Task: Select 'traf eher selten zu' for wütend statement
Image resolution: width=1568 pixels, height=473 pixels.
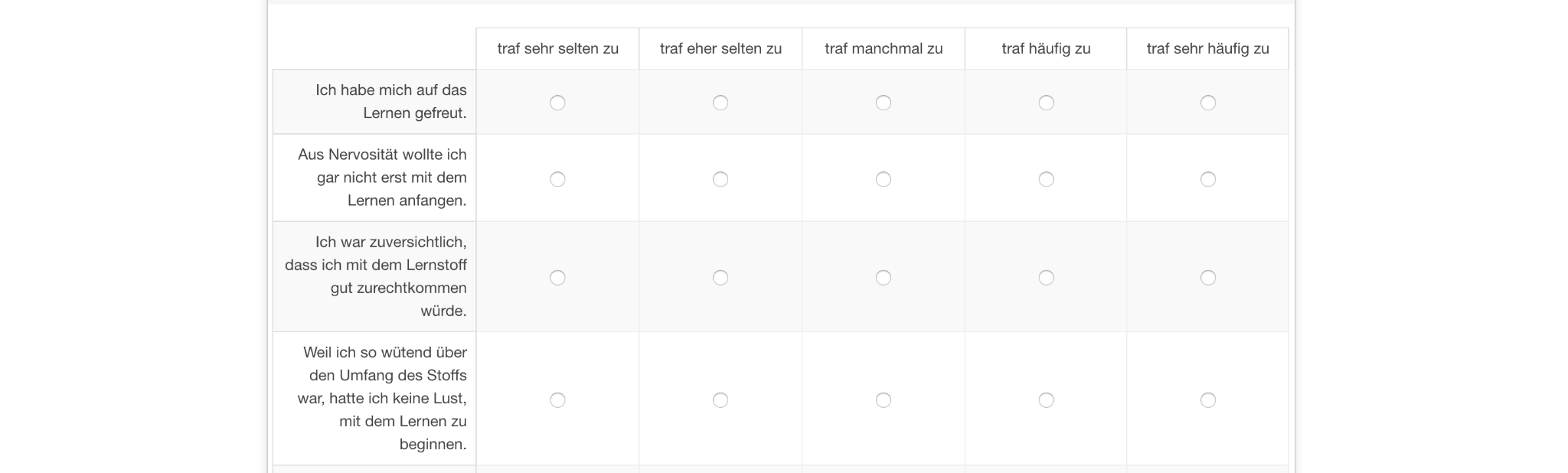Action: pos(720,400)
